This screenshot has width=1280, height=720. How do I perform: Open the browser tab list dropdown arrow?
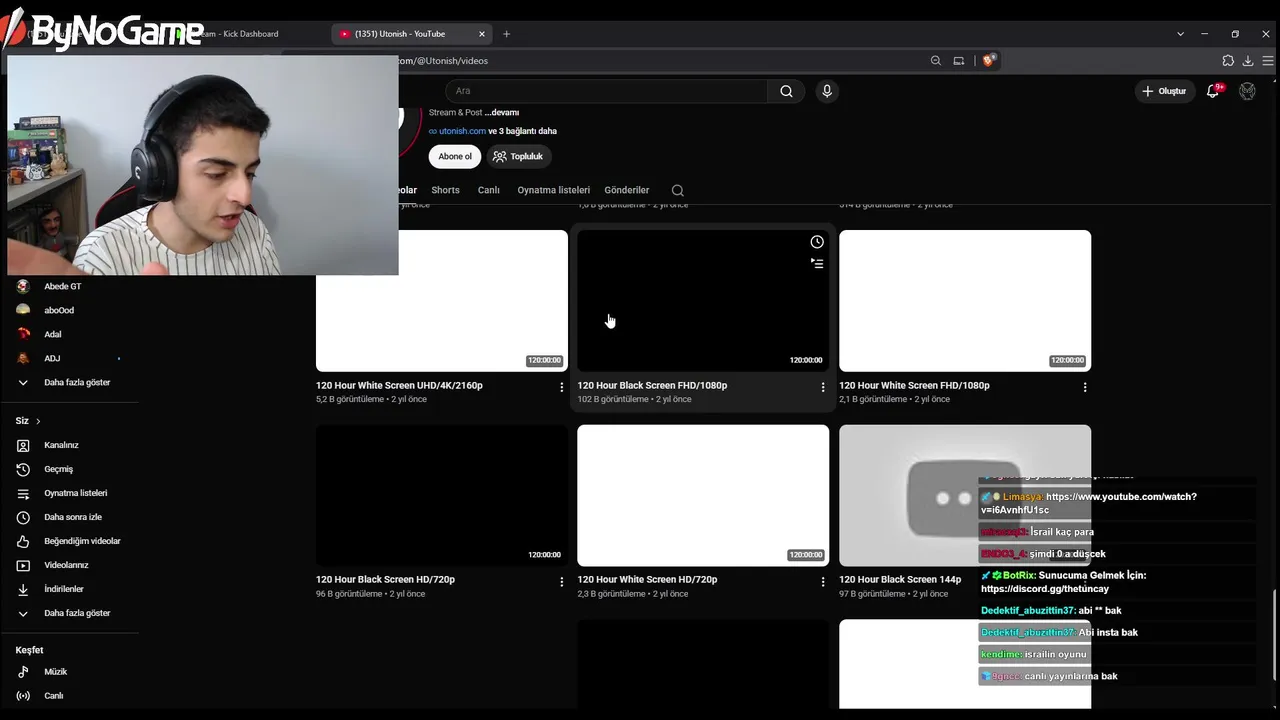[x=1180, y=34]
